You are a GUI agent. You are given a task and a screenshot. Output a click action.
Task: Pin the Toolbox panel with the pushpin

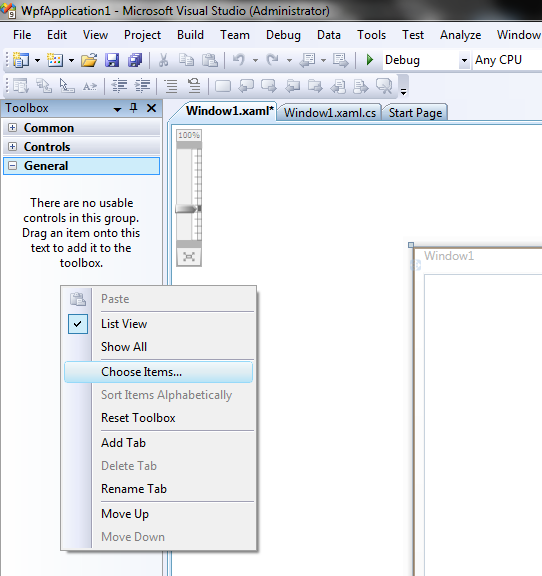click(133, 108)
